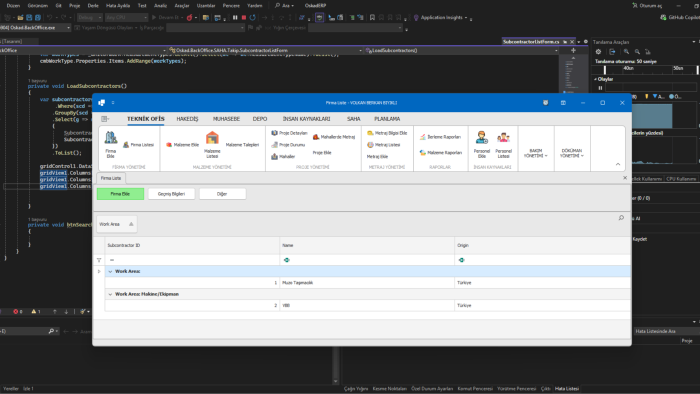Open the Debug configuration dropdown
This screenshot has height=394, width=700.
click(x=89, y=17)
